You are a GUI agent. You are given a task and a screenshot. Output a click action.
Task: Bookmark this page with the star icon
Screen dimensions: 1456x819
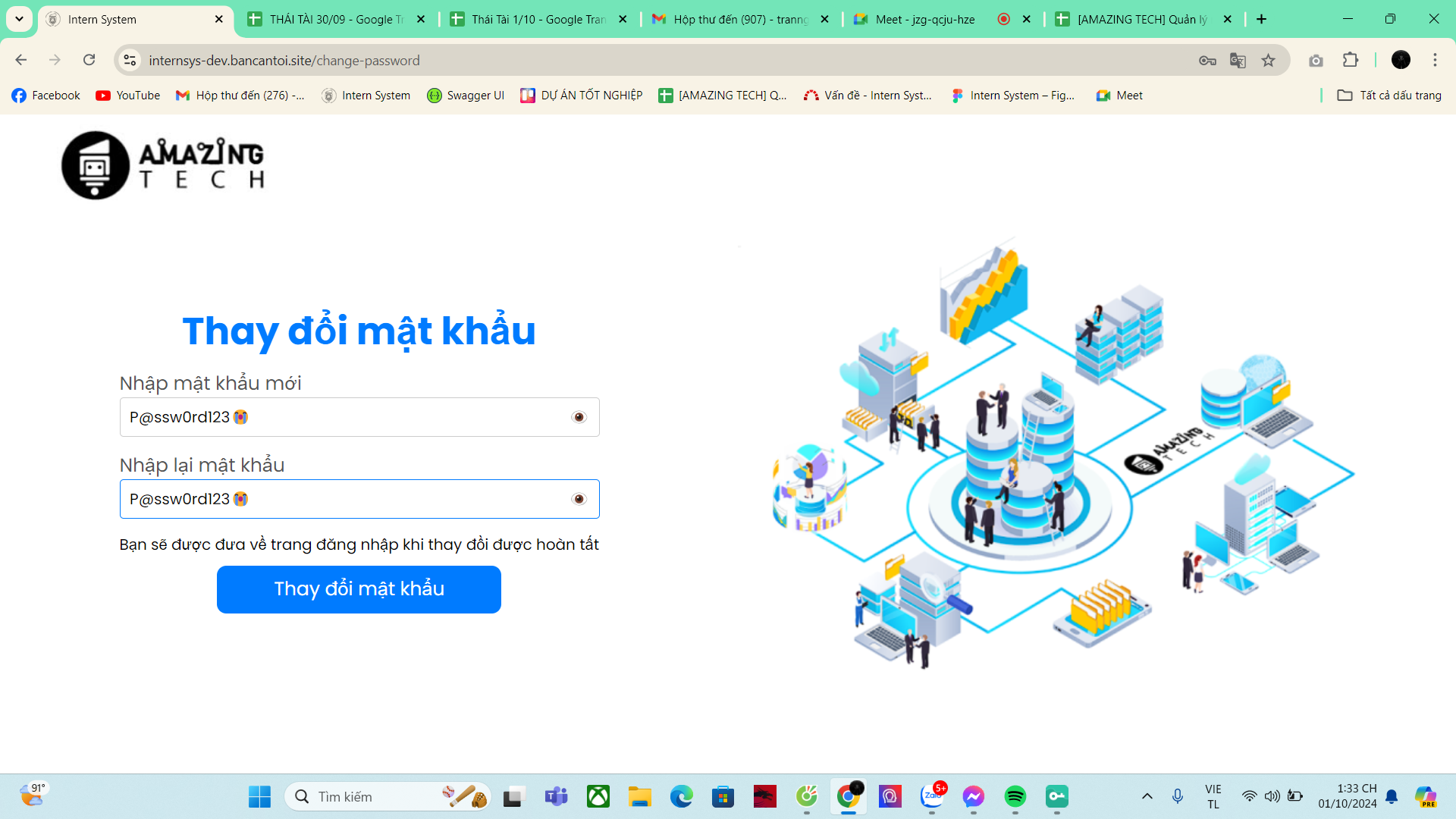(x=1268, y=61)
